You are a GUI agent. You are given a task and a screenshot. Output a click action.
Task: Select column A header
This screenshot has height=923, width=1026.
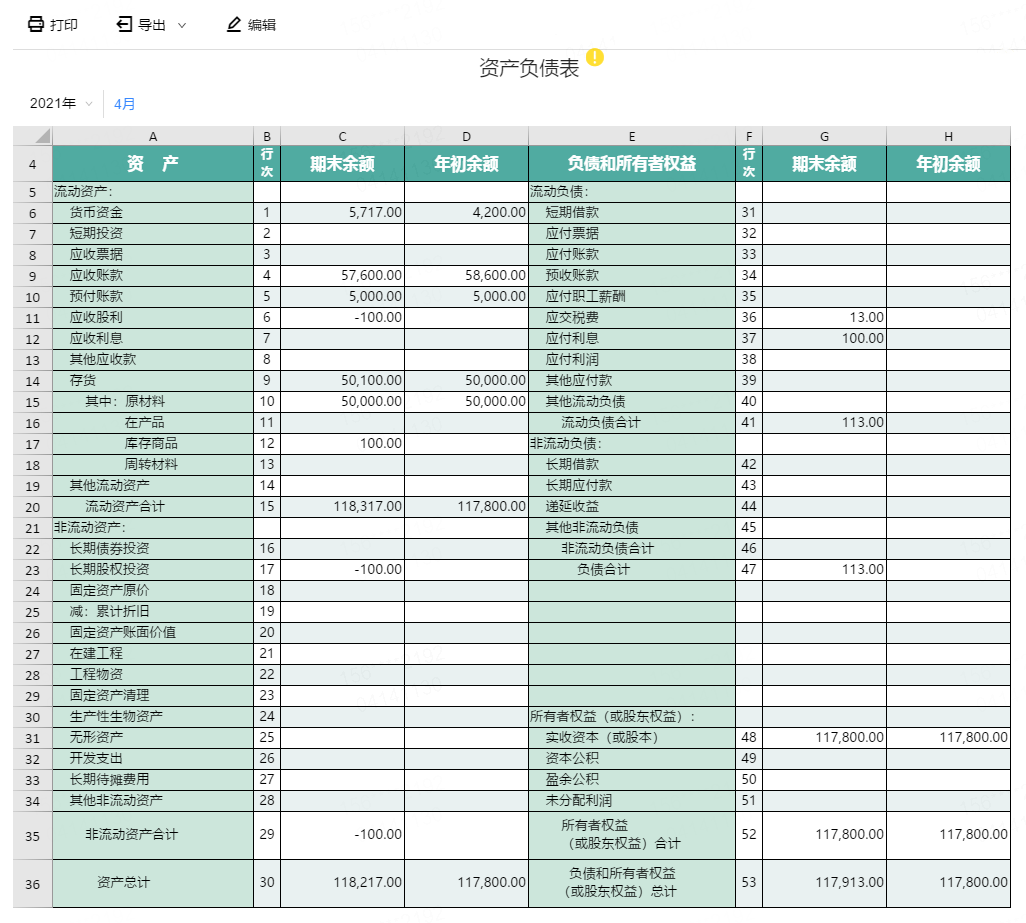point(153,136)
